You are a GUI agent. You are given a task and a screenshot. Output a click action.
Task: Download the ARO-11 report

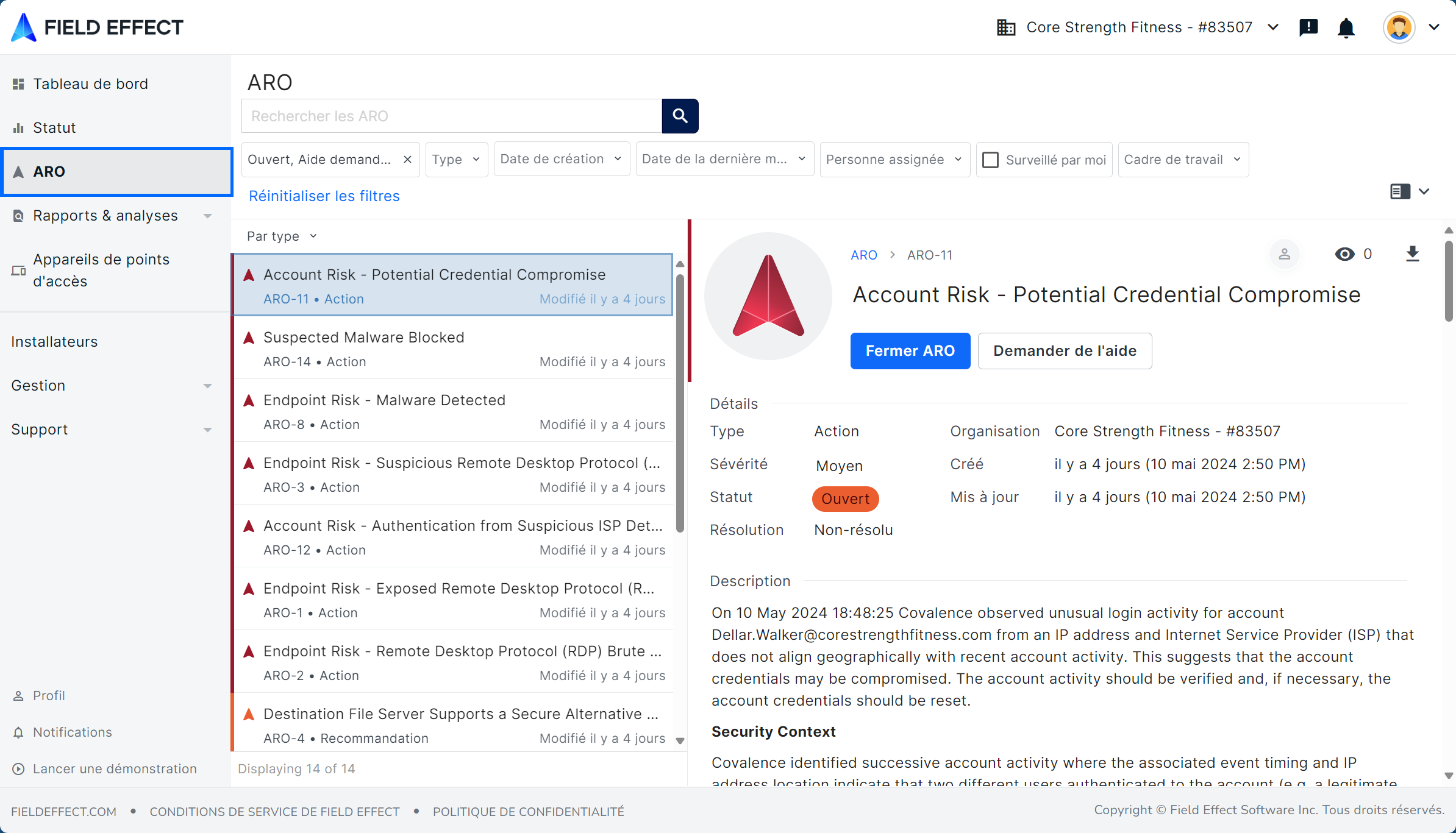click(1412, 254)
